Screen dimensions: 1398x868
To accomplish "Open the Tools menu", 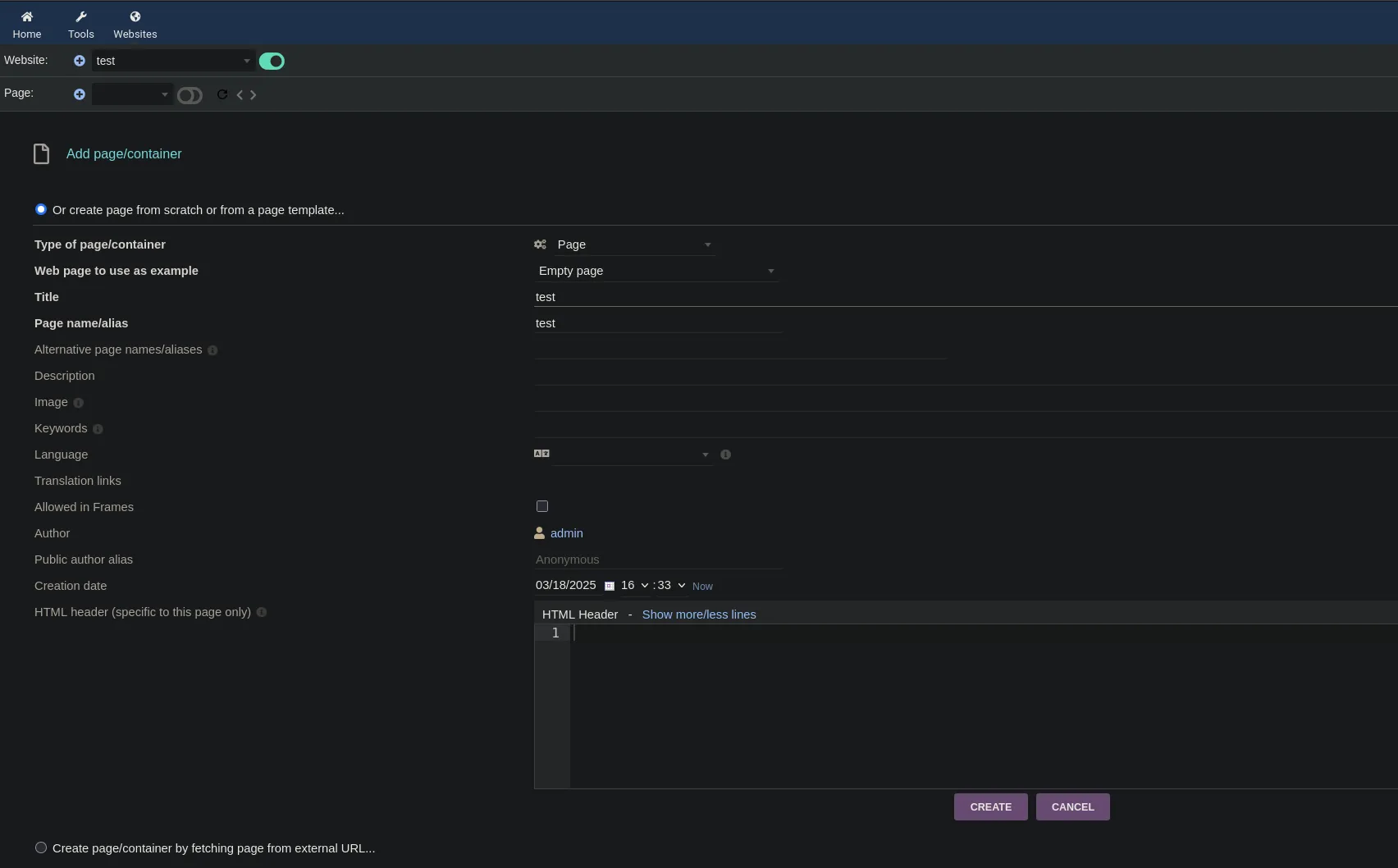I will [x=81, y=24].
